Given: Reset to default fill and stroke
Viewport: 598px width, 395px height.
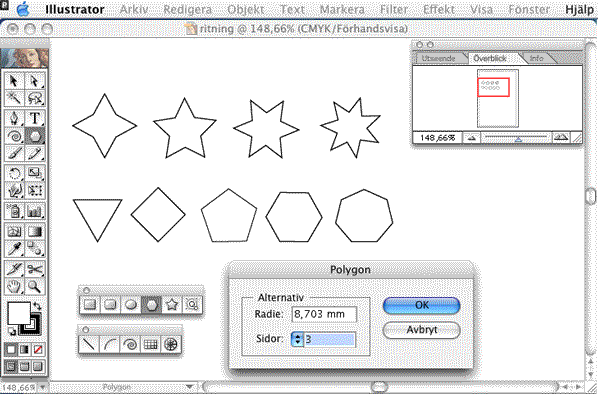Looking at the screenshot, I should click(x=12, y=332).
